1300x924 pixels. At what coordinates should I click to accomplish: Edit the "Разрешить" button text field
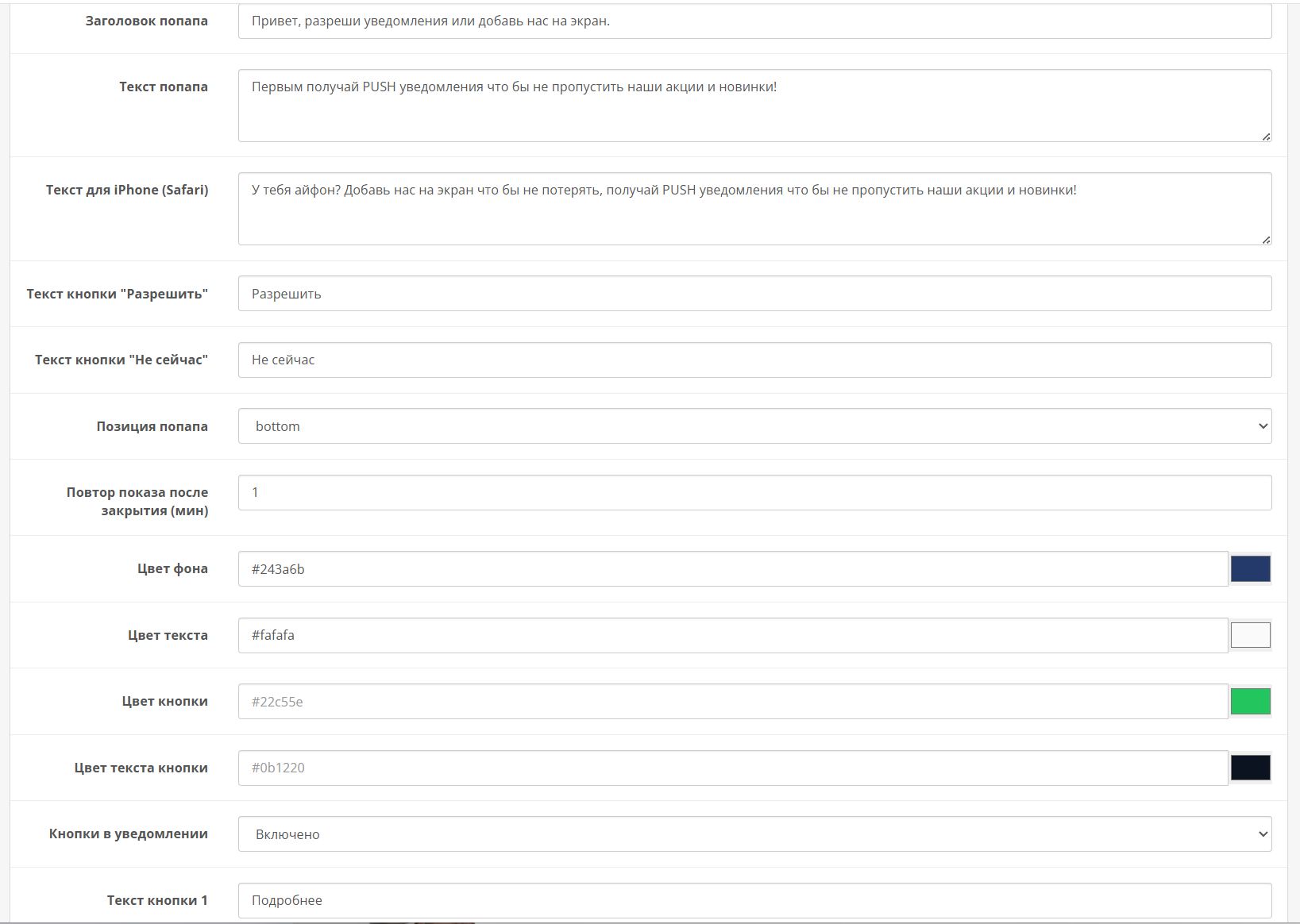(x=754, y=294)
